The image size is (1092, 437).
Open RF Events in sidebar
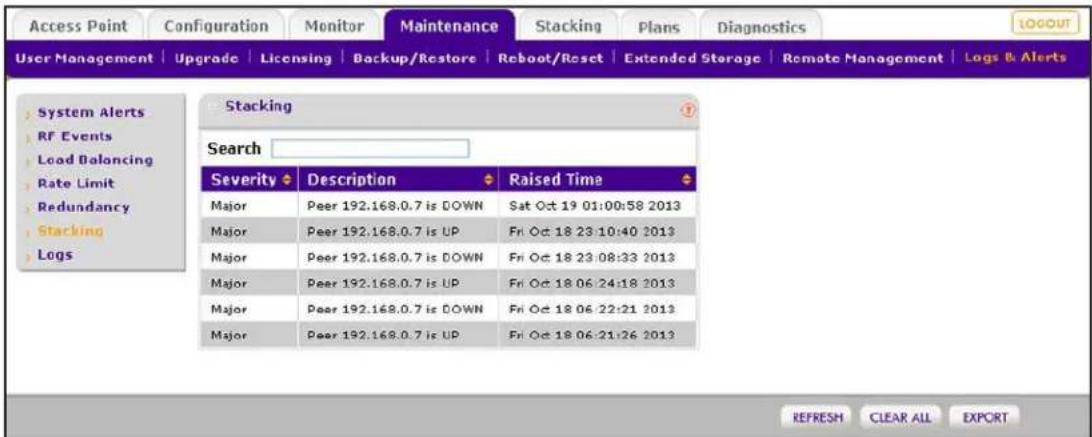(x=75, y=135)
